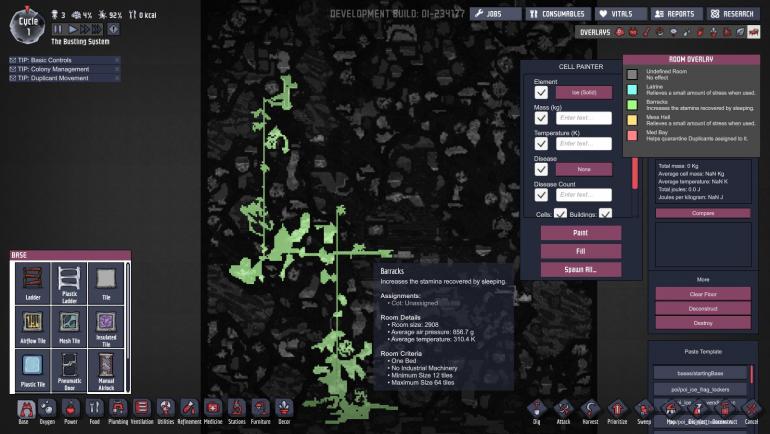Open the Ice (Solid) element selector
The image size is (770, 434).
click(x=583, y=92)
